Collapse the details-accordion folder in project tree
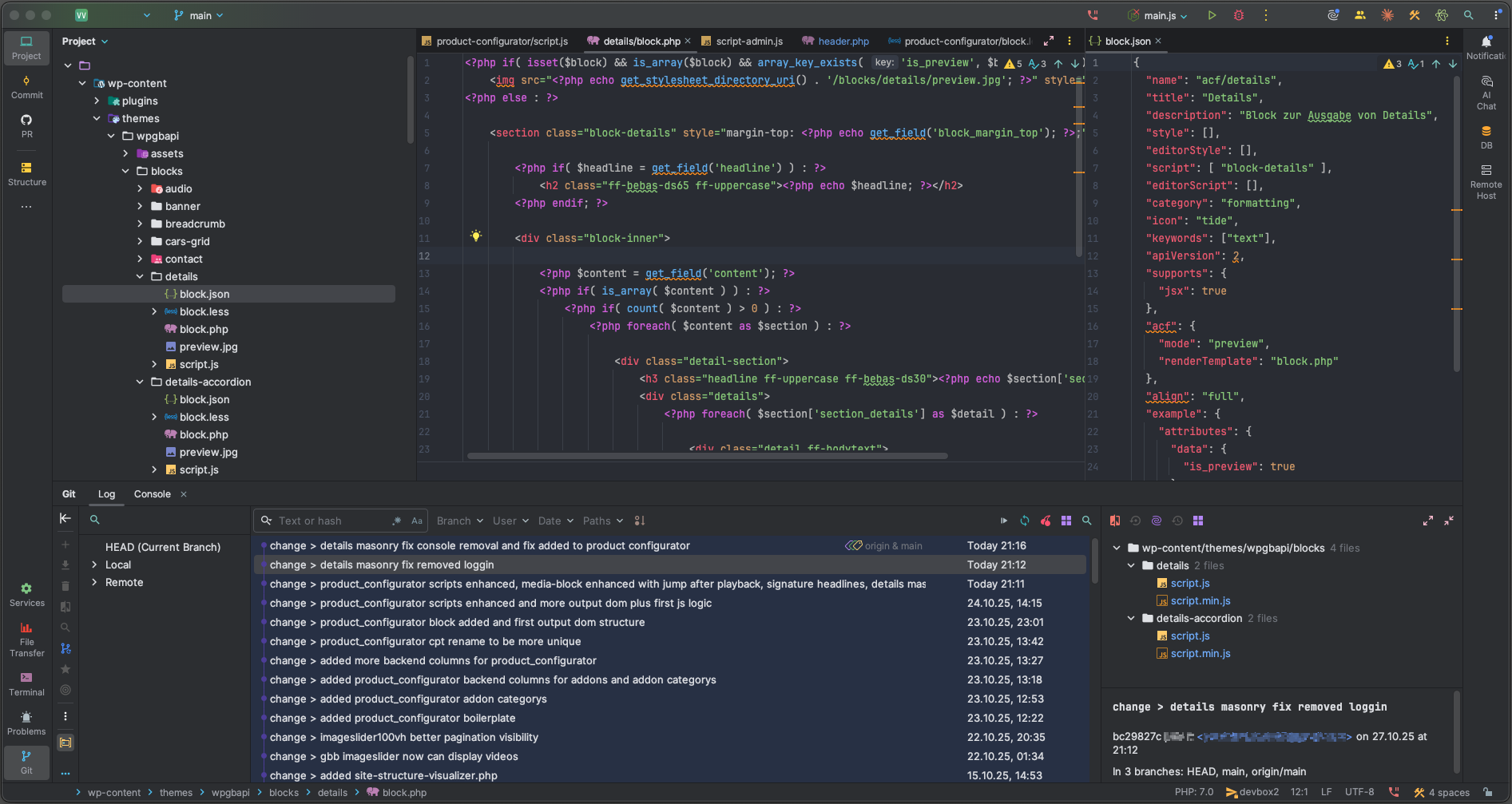Image resolution: width=1512 pixels, height=804 pixels. (x=140, y=382)
